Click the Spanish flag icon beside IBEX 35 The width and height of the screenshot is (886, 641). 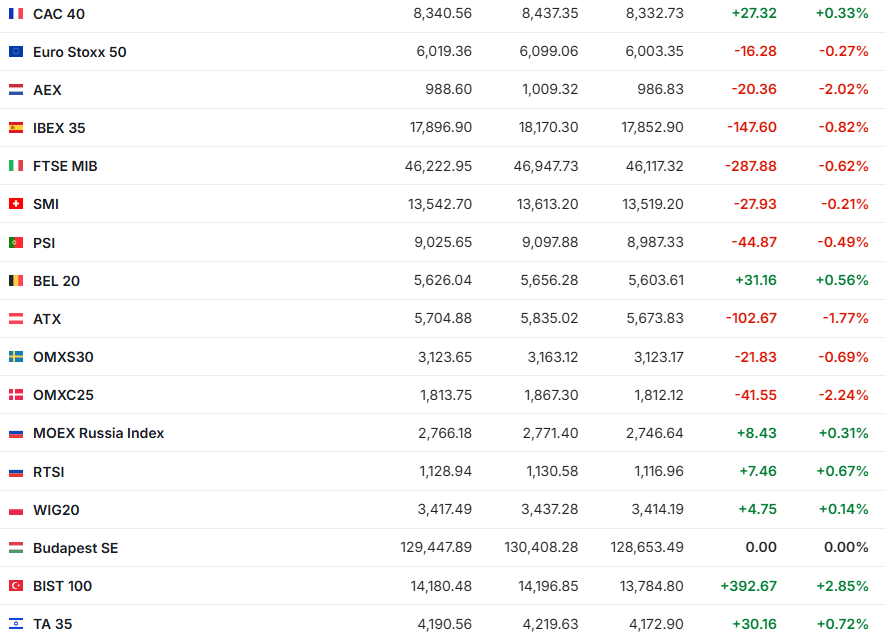[16, 128]
